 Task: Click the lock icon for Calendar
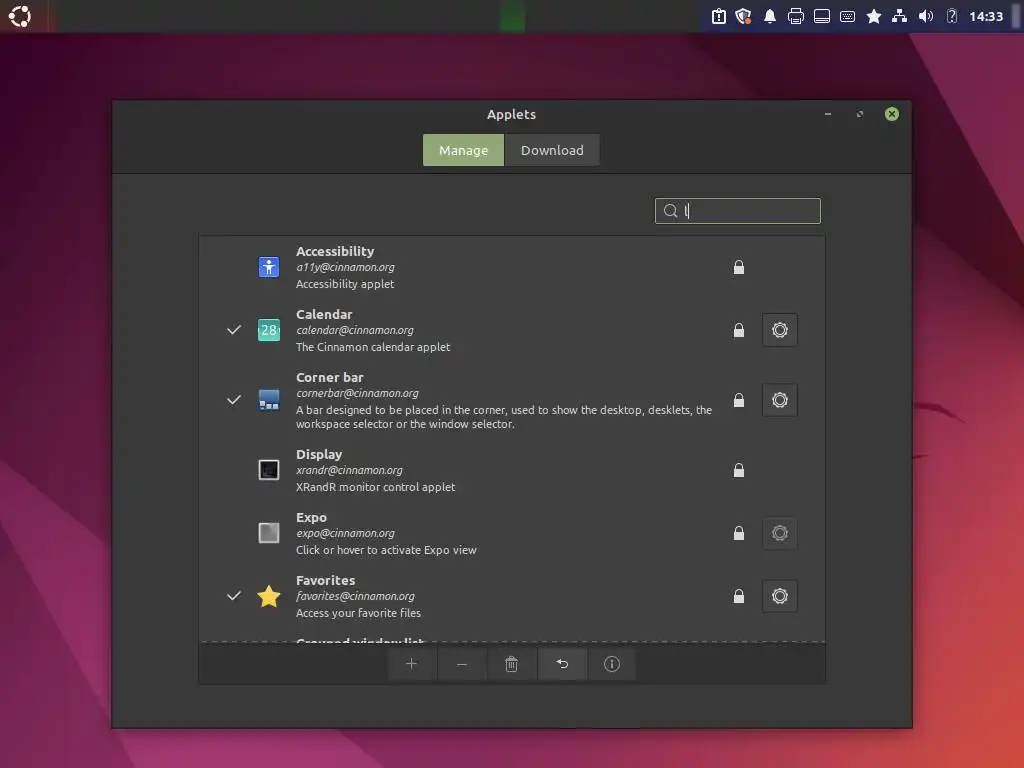(739, 330)
